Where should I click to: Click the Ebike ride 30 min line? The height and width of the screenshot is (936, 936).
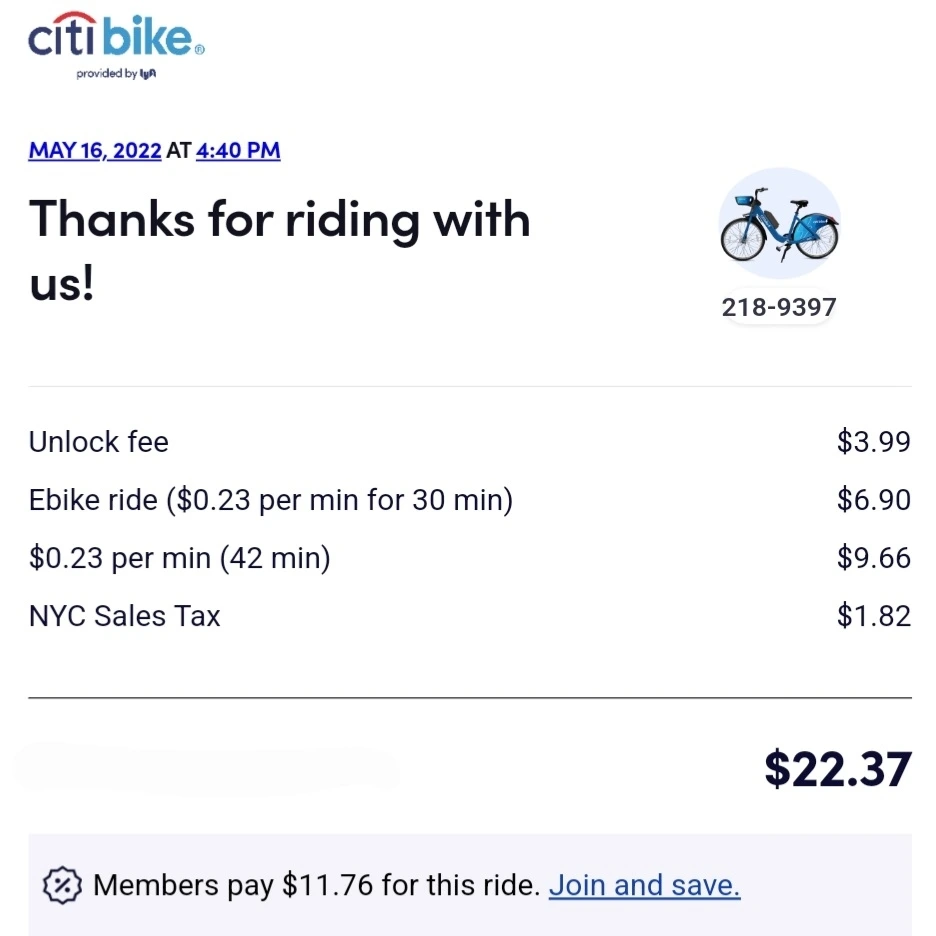pyautogui.click(x=270, y=499)
